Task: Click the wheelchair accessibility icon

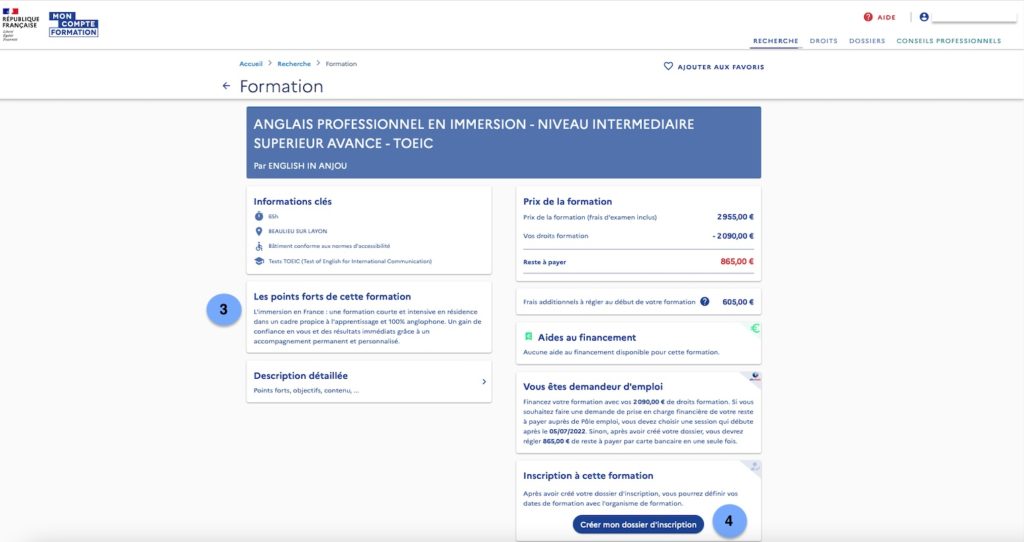Action: pyautogui.click(x=259, y=246)
